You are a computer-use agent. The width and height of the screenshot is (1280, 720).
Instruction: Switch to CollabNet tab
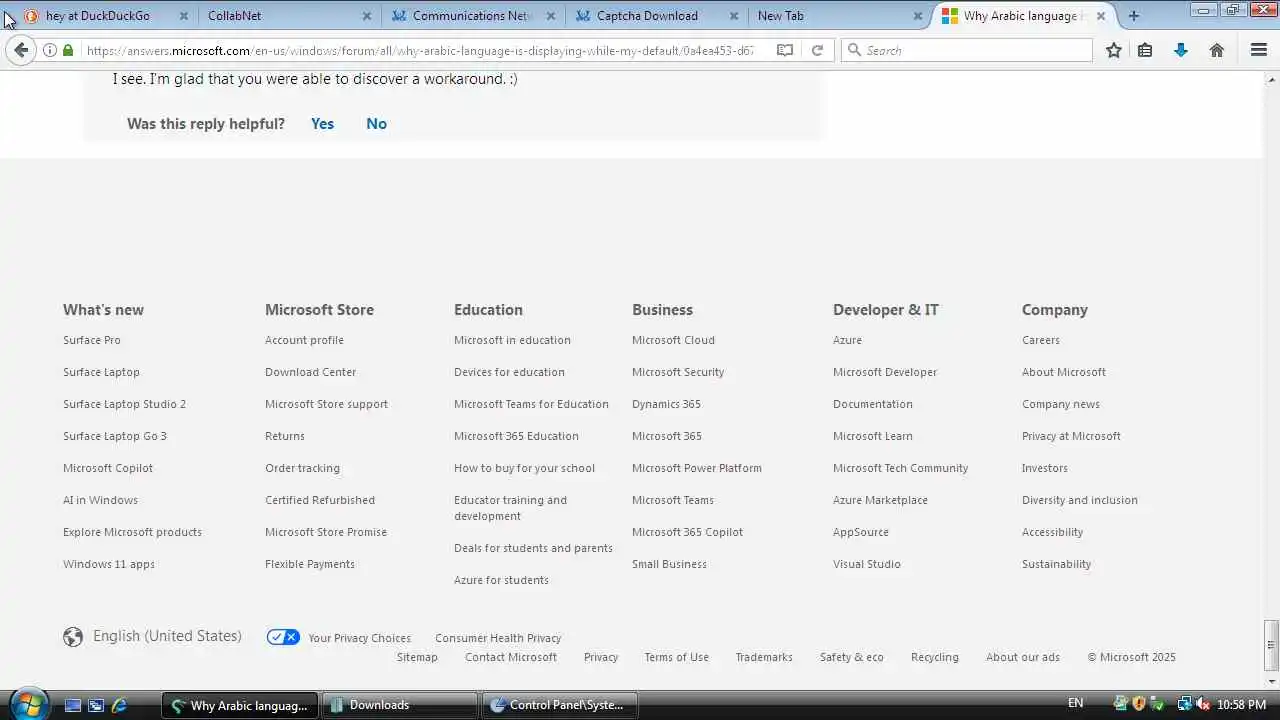(234, 16)
